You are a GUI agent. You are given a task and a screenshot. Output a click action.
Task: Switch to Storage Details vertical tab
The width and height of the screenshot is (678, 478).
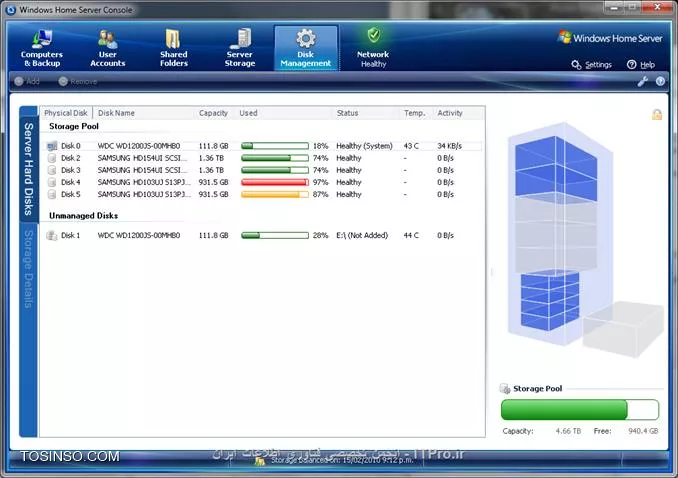(x=29, y=269)
